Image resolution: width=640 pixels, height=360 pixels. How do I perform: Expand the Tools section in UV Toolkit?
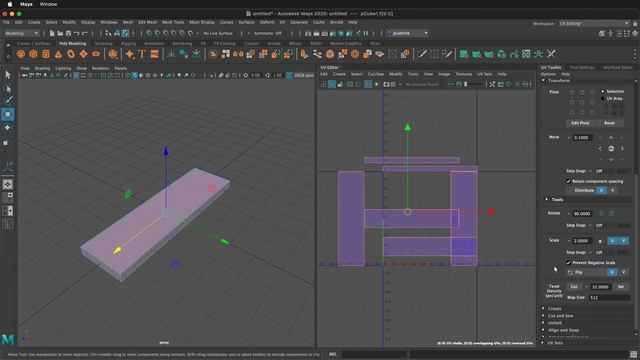547,200
